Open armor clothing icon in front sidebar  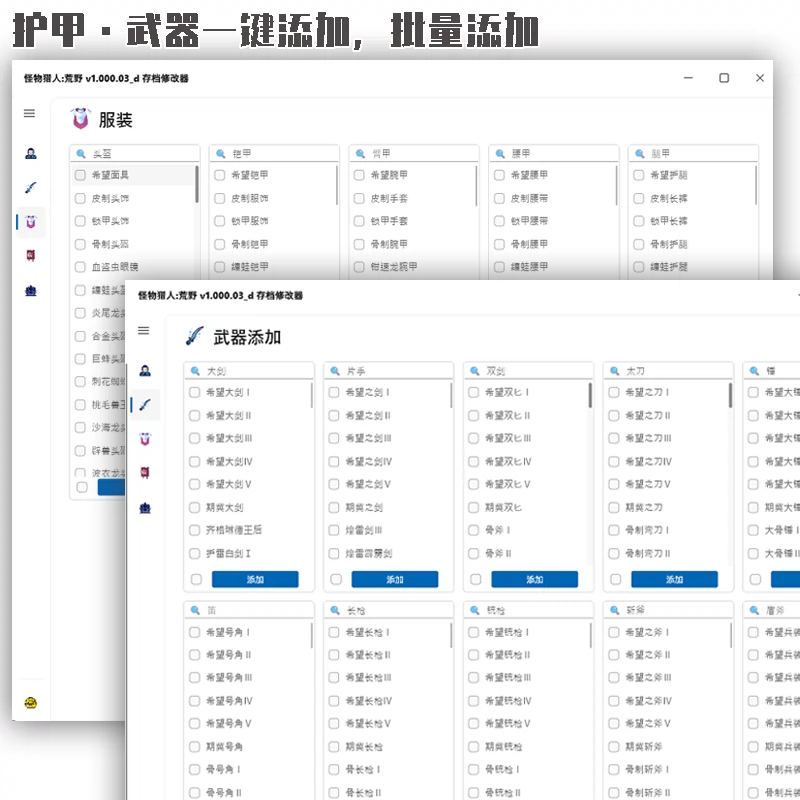coord(145,439)
